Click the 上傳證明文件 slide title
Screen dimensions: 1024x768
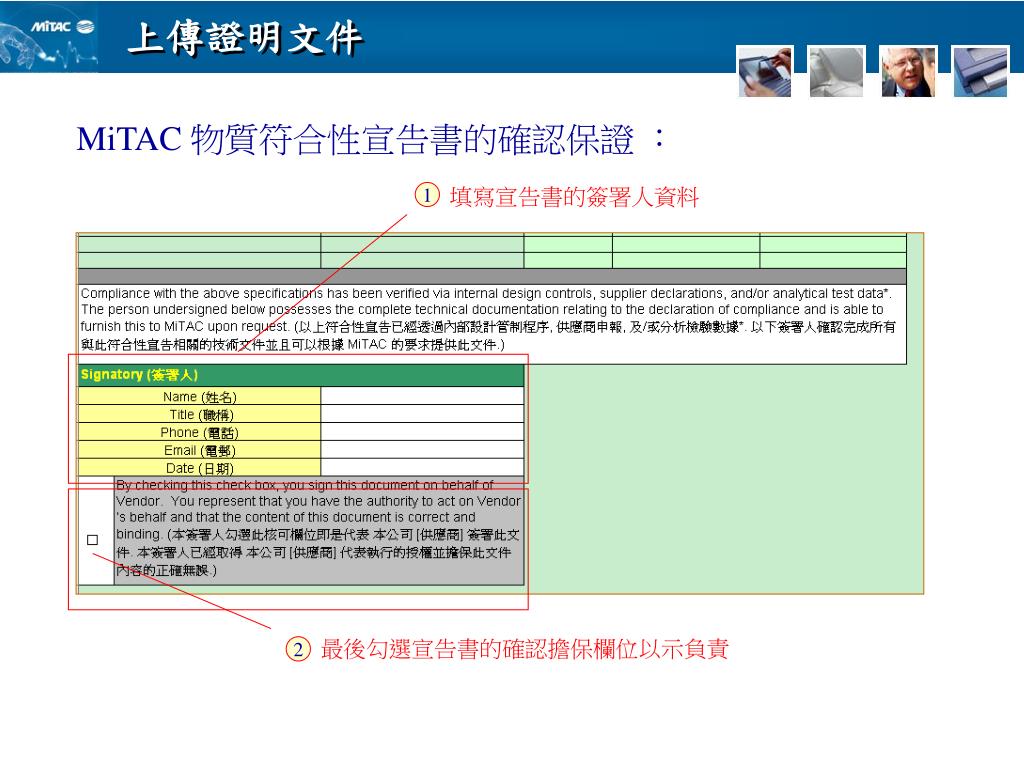(246, 37)
